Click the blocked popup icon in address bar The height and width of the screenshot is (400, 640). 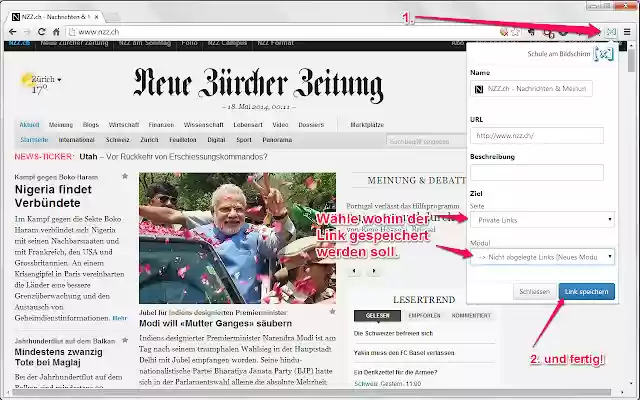pos(504,32)
